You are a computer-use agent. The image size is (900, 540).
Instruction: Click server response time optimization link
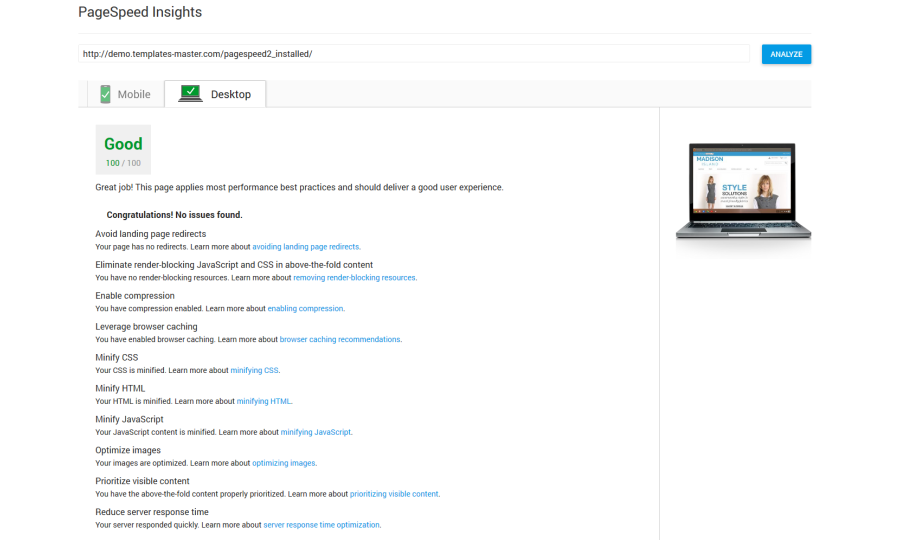pos(321,525)
